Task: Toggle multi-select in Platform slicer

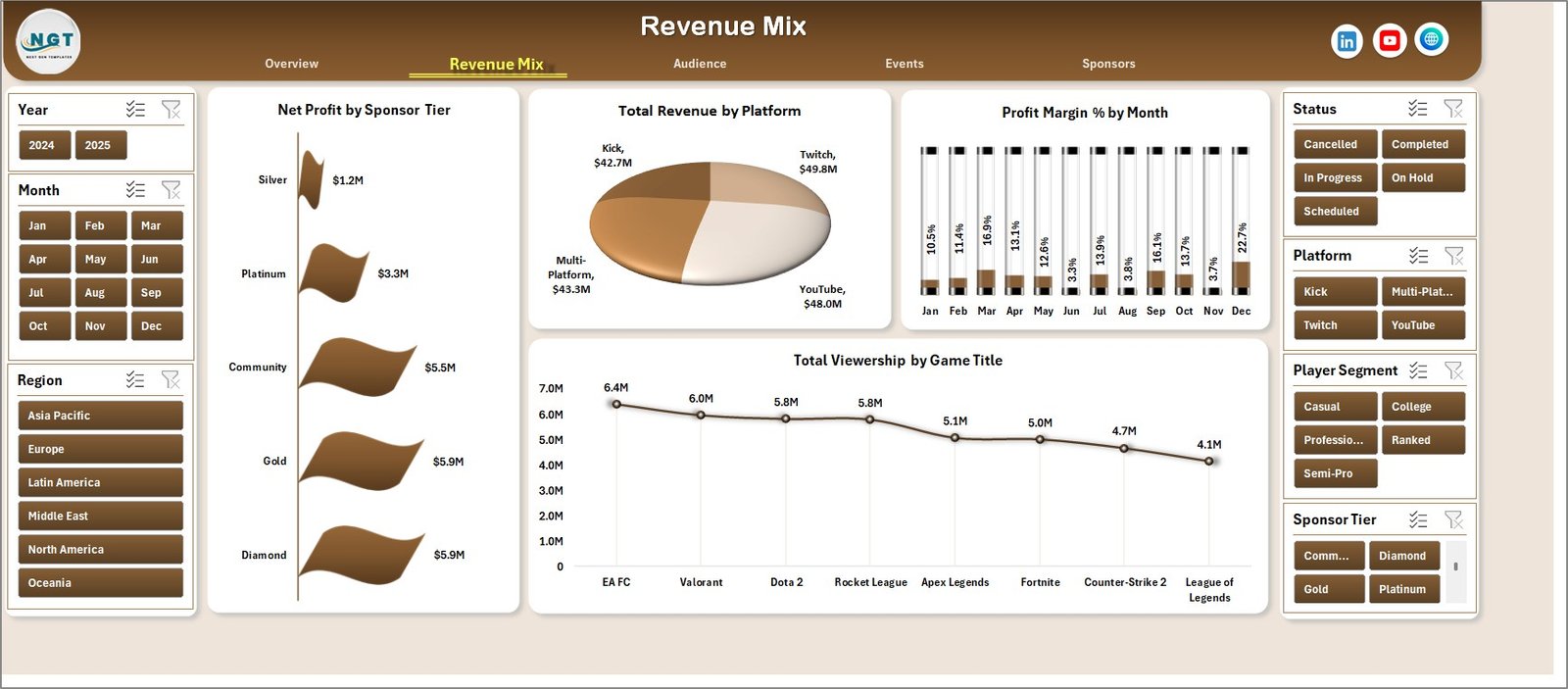Action: [1418, 256]
